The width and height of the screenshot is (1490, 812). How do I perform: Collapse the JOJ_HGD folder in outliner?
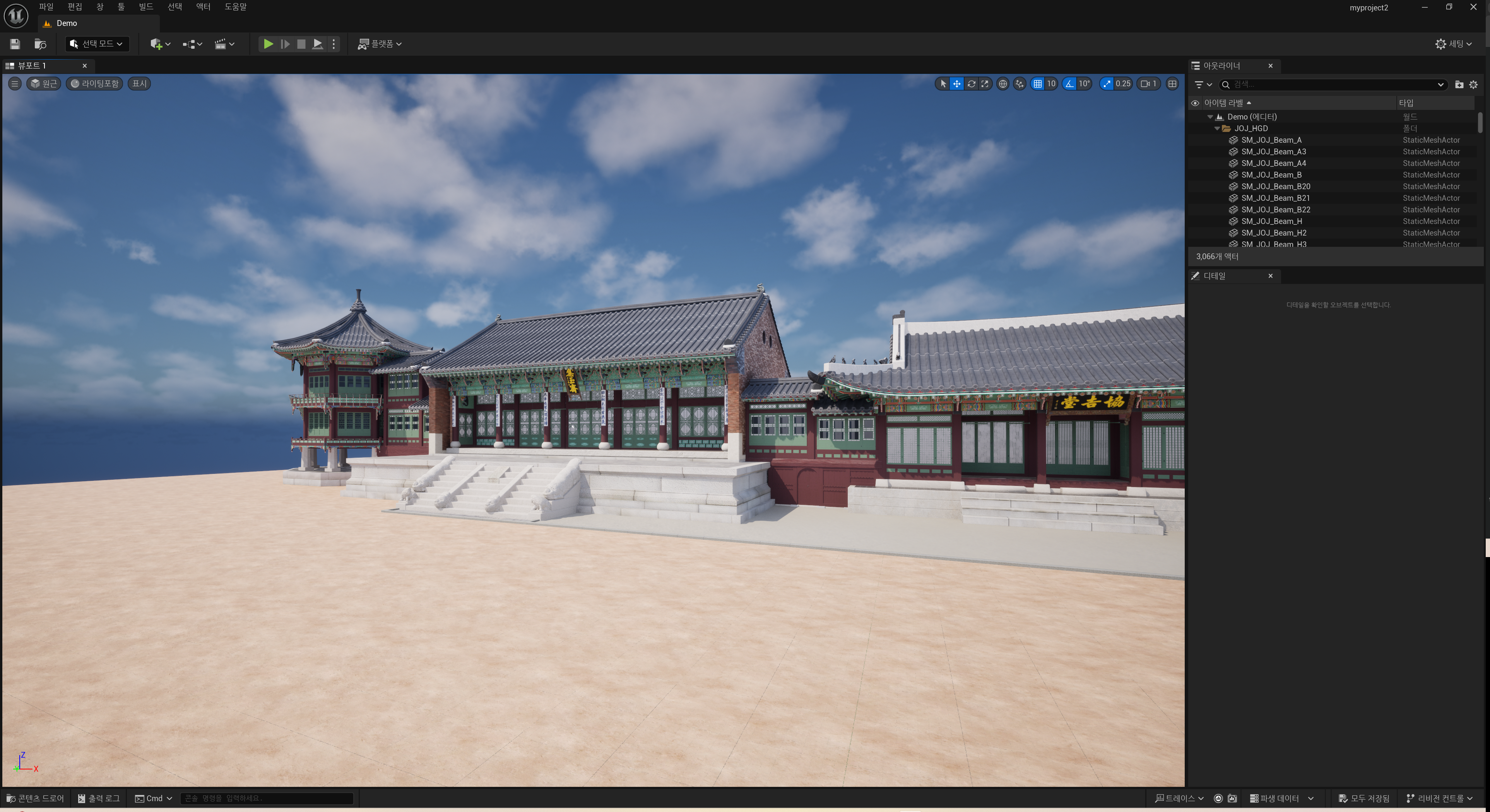tap(1217, 128)
